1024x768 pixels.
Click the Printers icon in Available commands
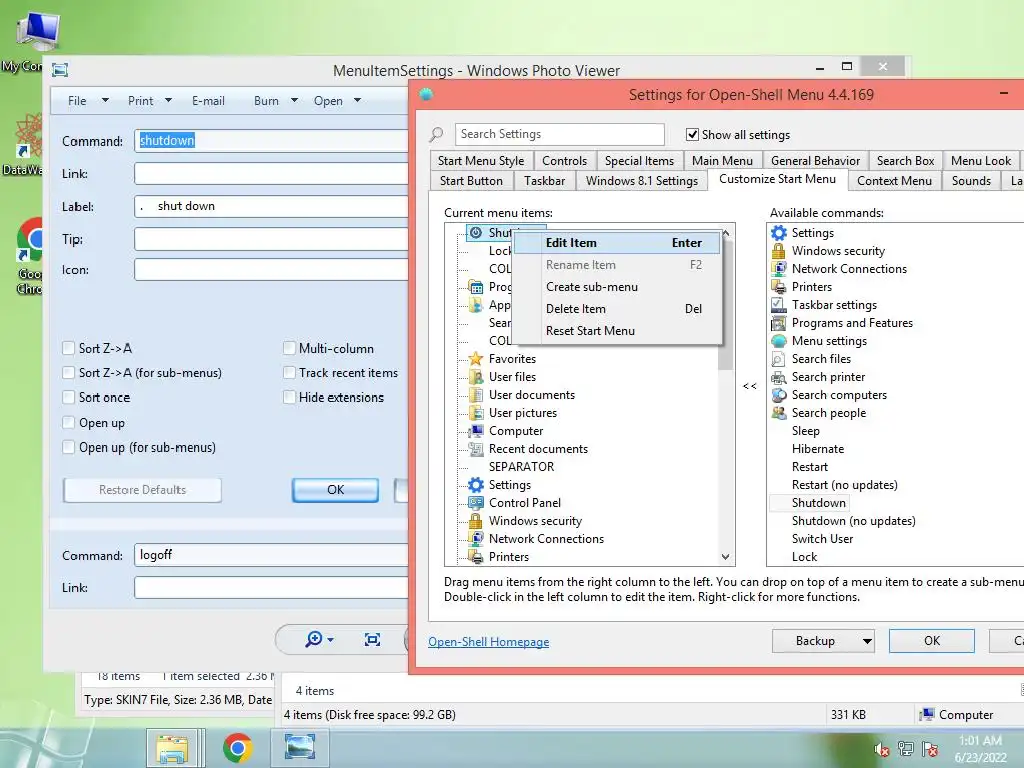click(x=778, y=287)
